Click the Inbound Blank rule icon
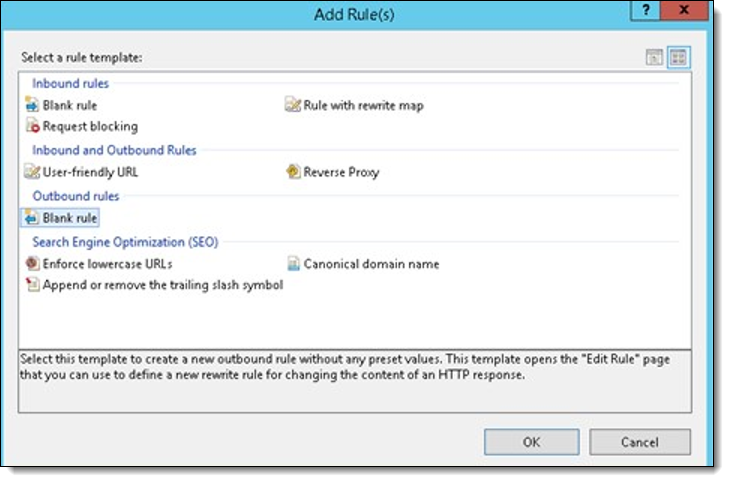Viewport: 729px width, 482px height. point(32,105)
